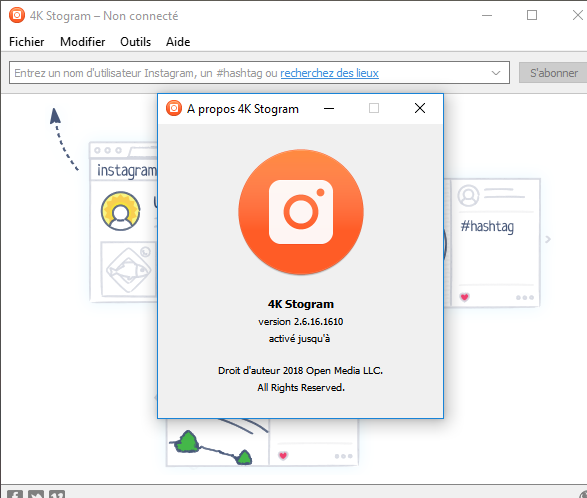Click the large orange camera logo
Image resolution: width=587 pixels, height=498 pixels.
pos(301,212)
